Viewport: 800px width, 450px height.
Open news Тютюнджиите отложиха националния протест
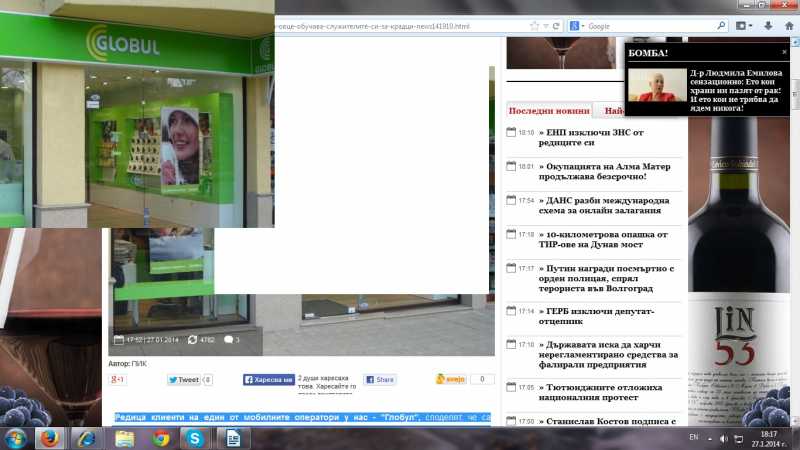coord(600,392)
